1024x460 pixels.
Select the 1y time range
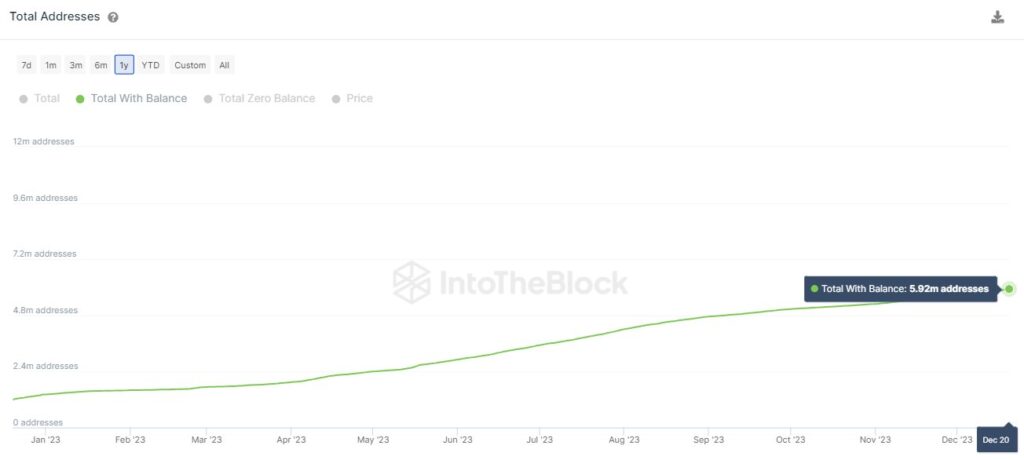pyautogui.click(x=124, y=65)
